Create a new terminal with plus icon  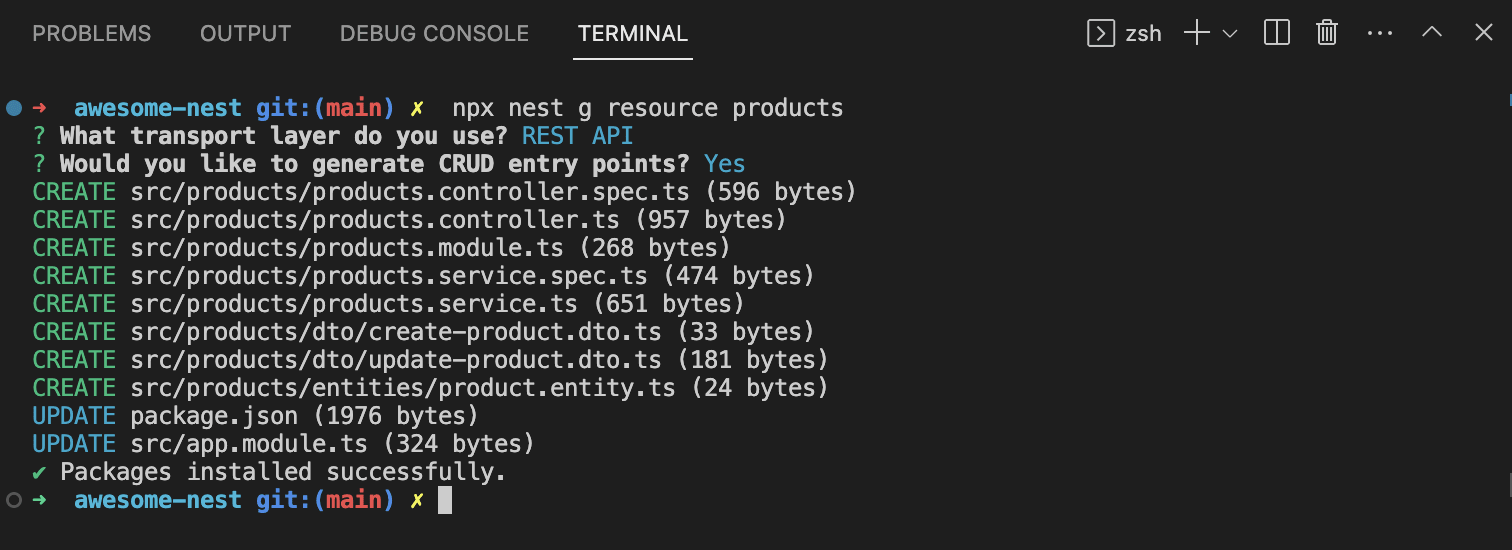click(1196, 34)
